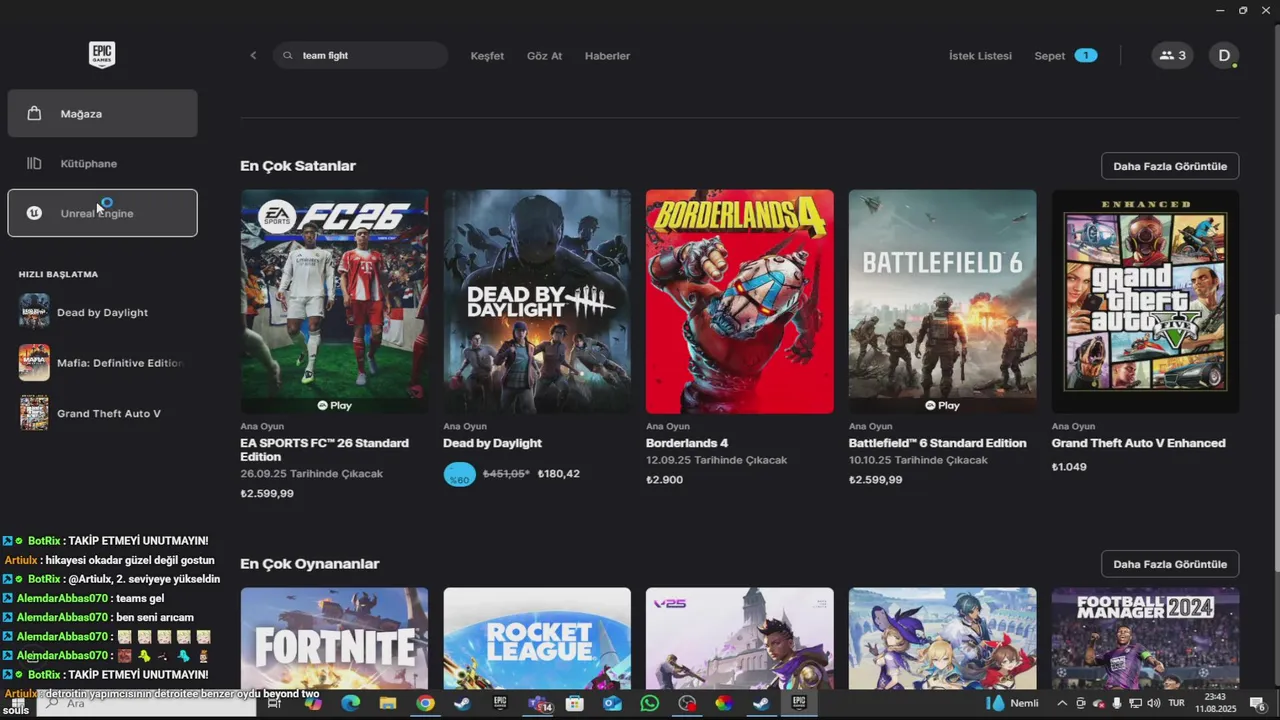Click the Borderlands 4 title text
Viewport: 1280px width, 720px height.
point(687,443)
